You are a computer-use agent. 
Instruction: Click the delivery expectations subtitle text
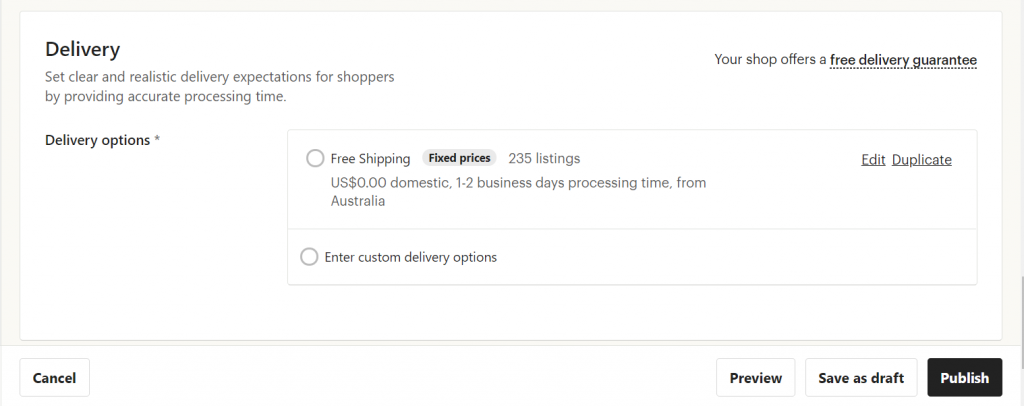[219, 86]
